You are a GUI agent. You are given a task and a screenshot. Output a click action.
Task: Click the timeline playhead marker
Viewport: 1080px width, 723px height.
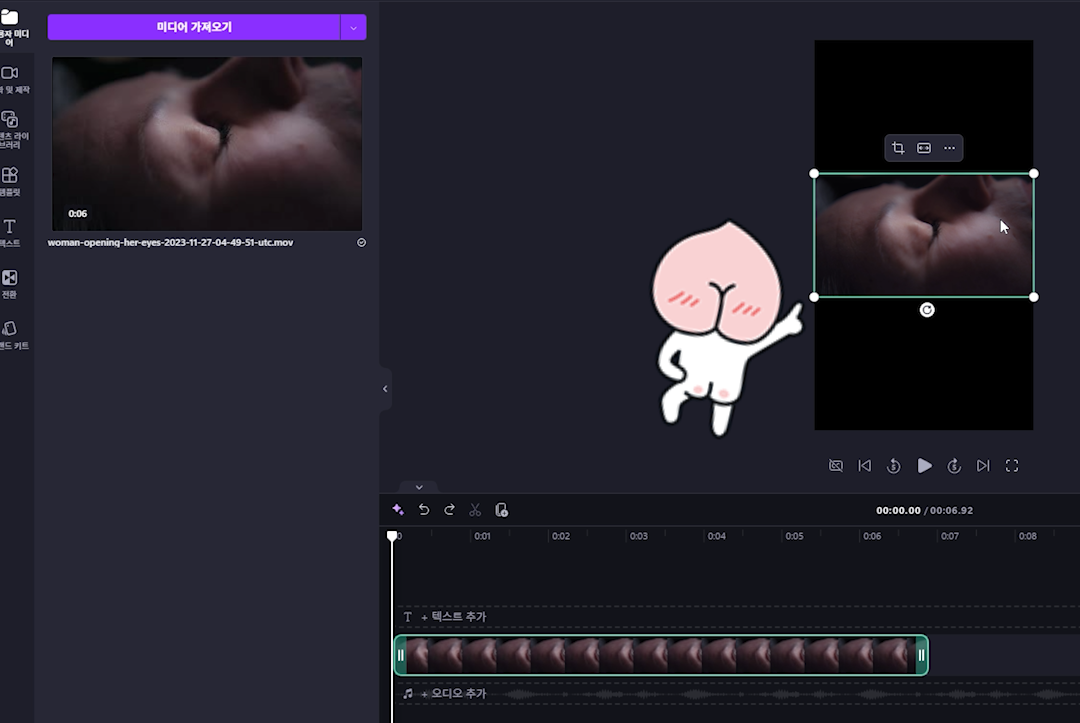tap(392, 536)
